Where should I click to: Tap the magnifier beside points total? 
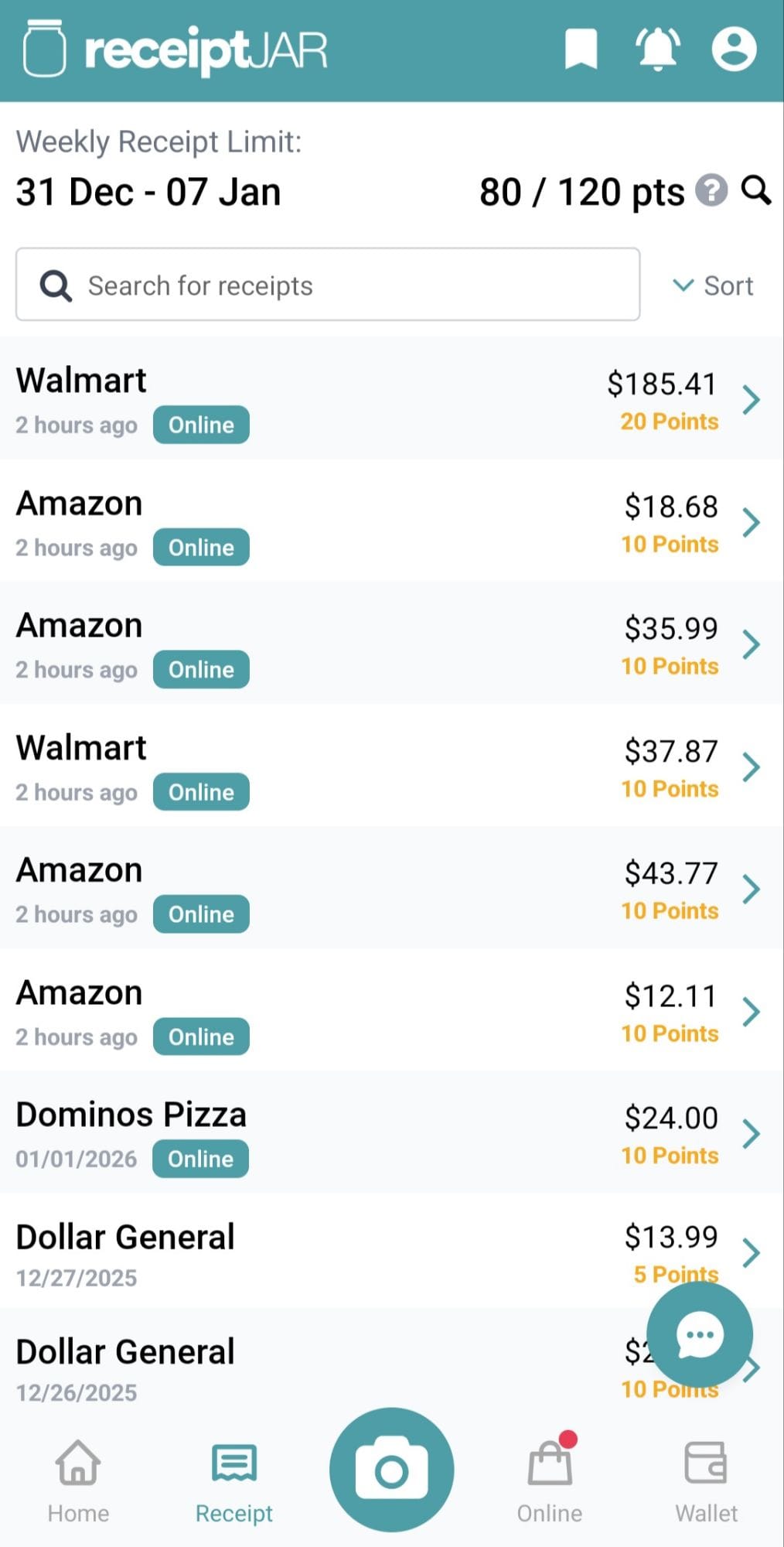756,190
